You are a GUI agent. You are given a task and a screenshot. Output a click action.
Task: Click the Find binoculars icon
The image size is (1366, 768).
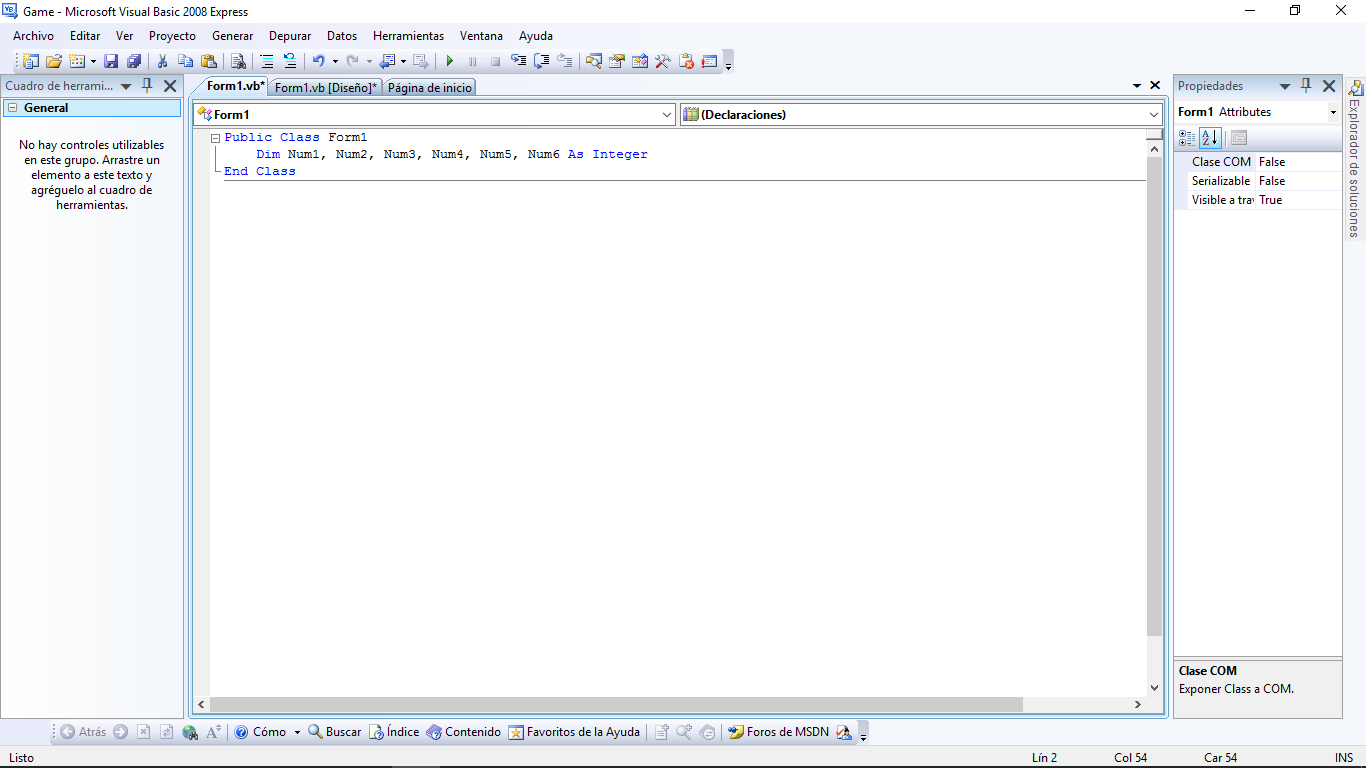tap(238, 61)
